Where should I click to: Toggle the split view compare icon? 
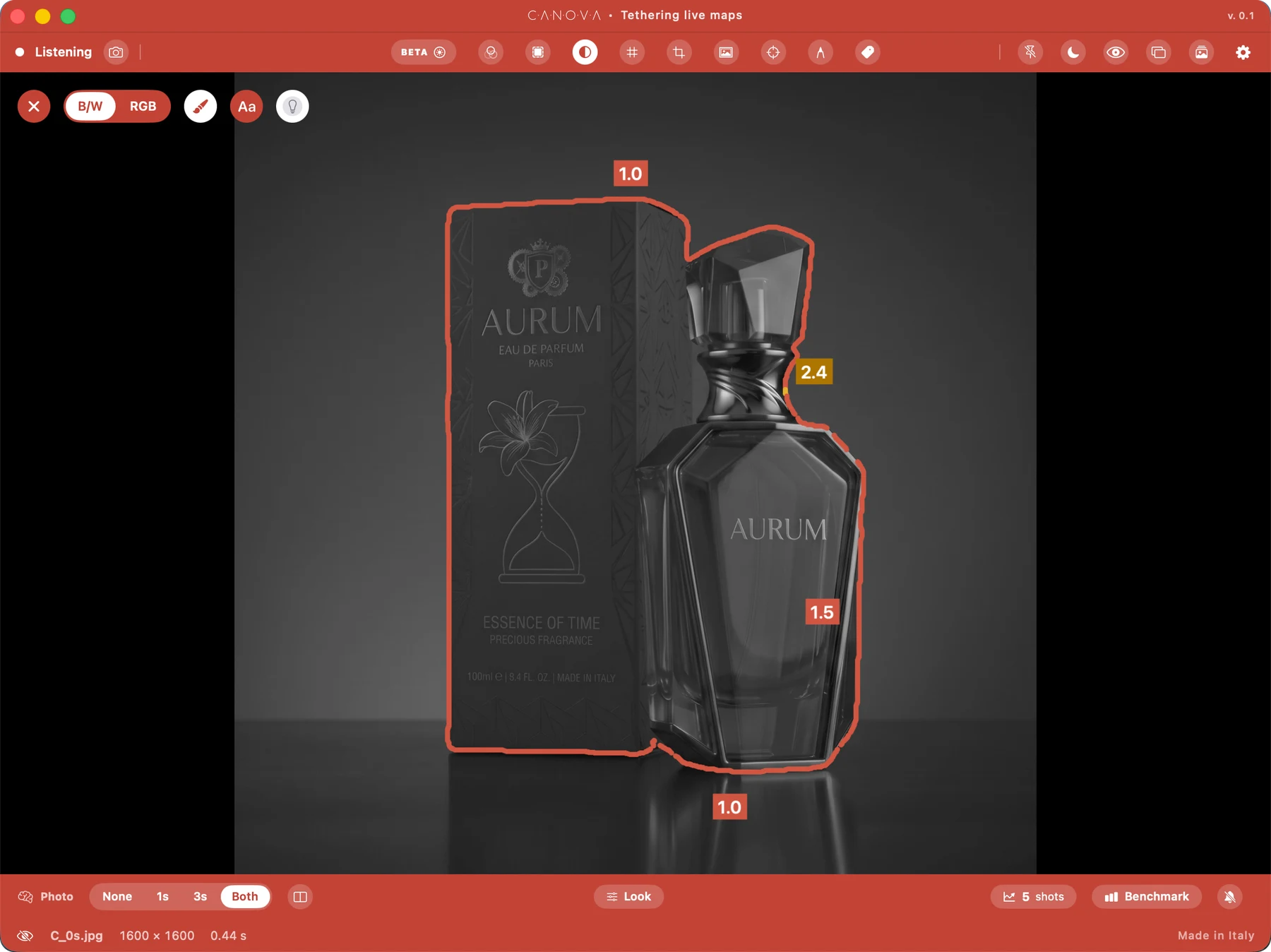pos(300,897)
